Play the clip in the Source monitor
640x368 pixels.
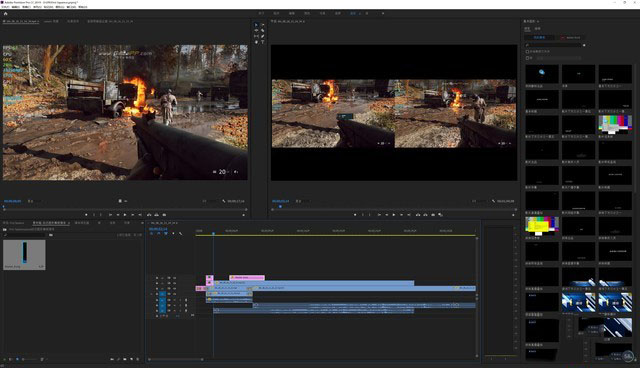tap(125, 215)
